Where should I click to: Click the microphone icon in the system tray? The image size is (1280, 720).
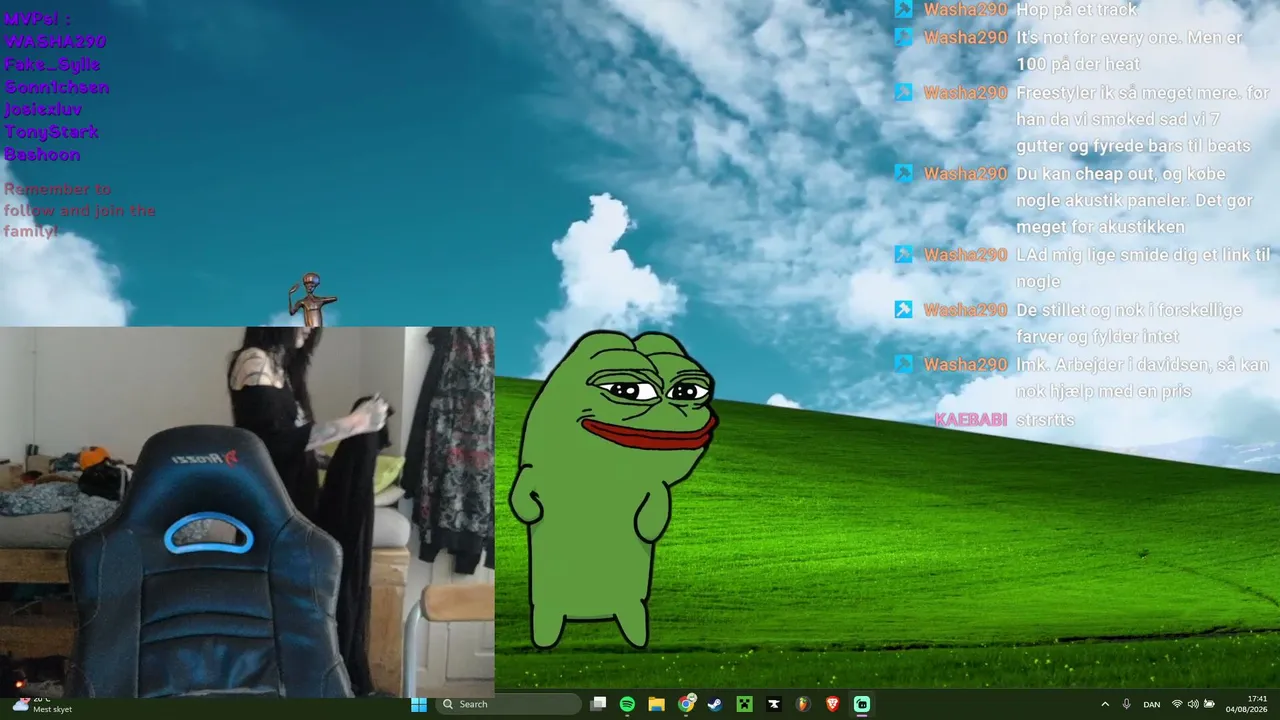click(1127, 704)
